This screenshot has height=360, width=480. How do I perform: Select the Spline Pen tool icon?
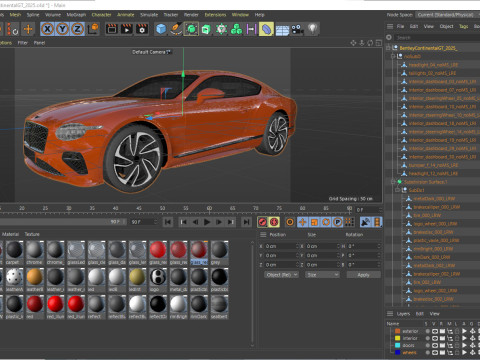[x=176, y=29]
